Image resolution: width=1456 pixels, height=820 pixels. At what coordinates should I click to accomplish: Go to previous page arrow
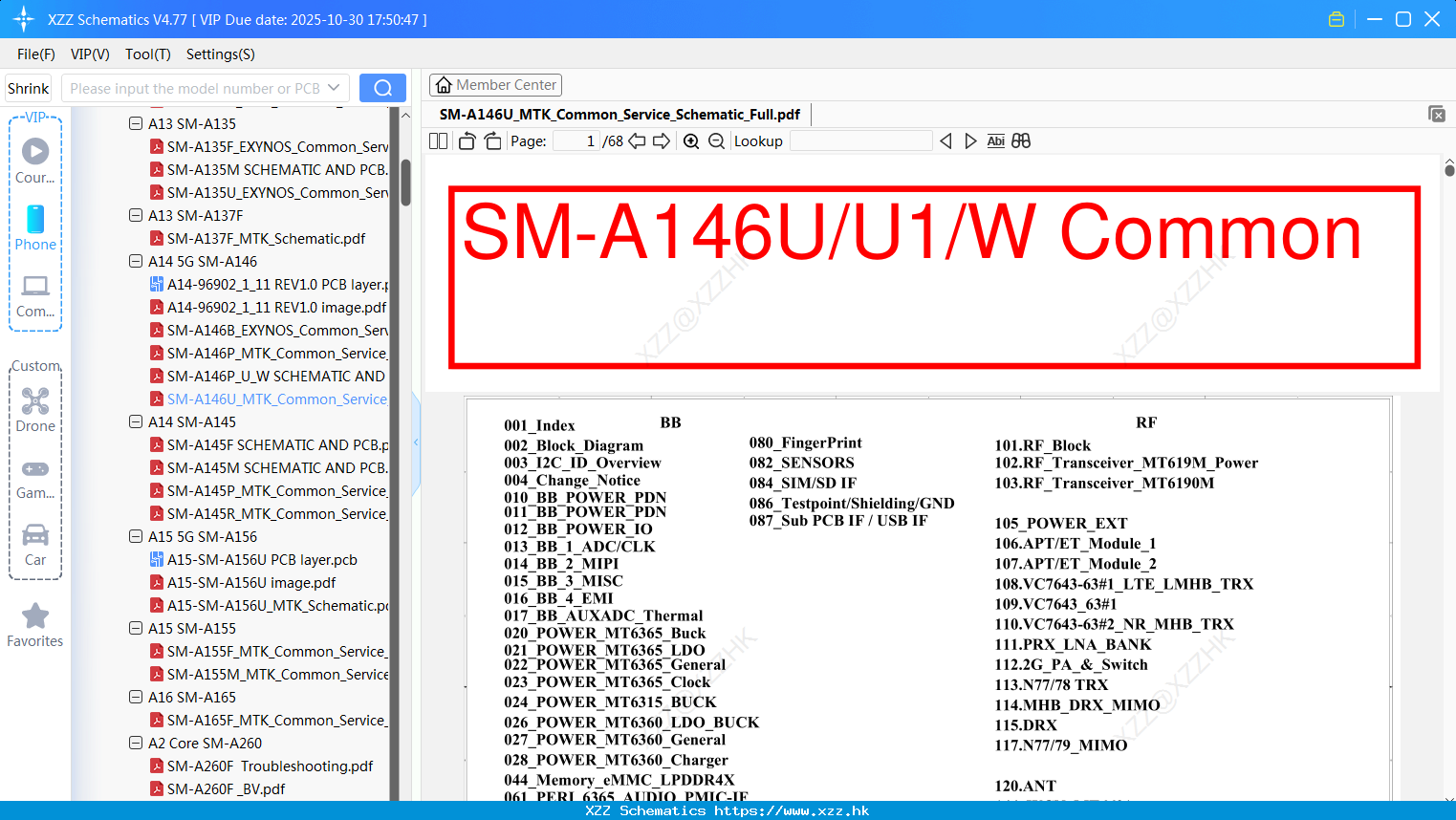click(637, 141)
